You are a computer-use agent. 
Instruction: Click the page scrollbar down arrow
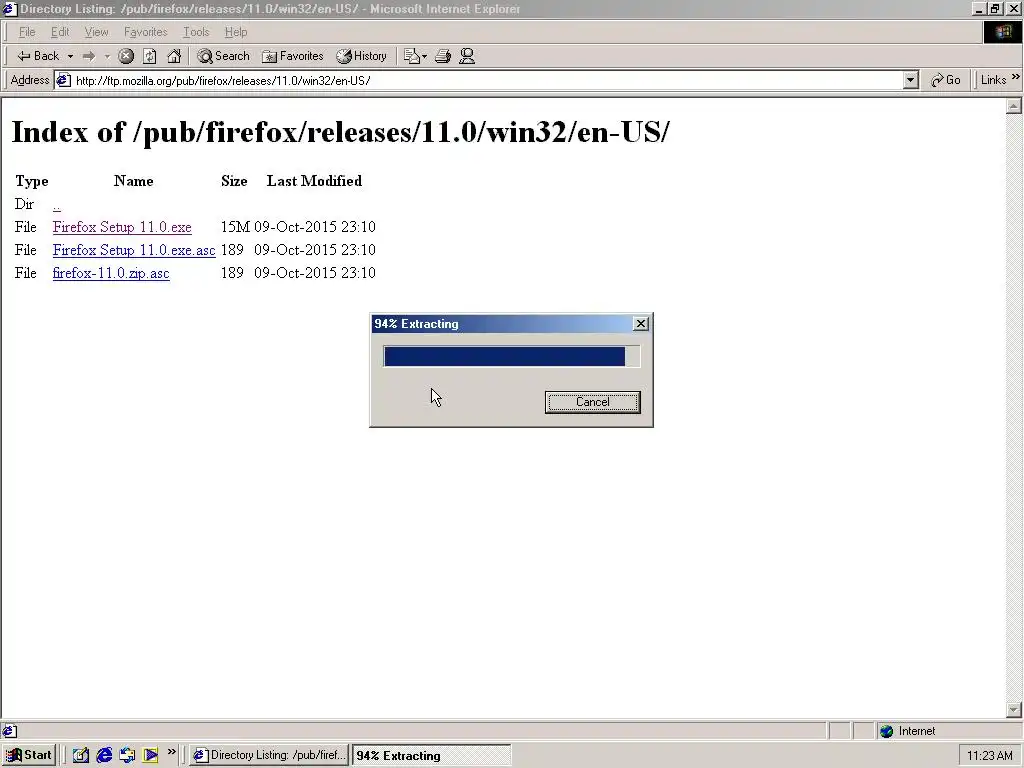1014,710
